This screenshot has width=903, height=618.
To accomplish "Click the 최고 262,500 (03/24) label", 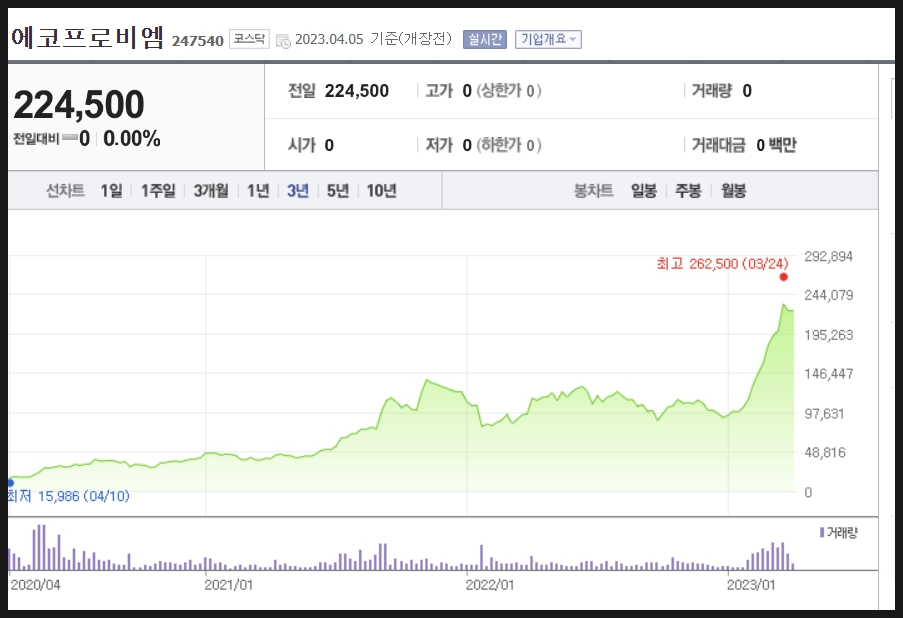I will [x=722, y=264].
